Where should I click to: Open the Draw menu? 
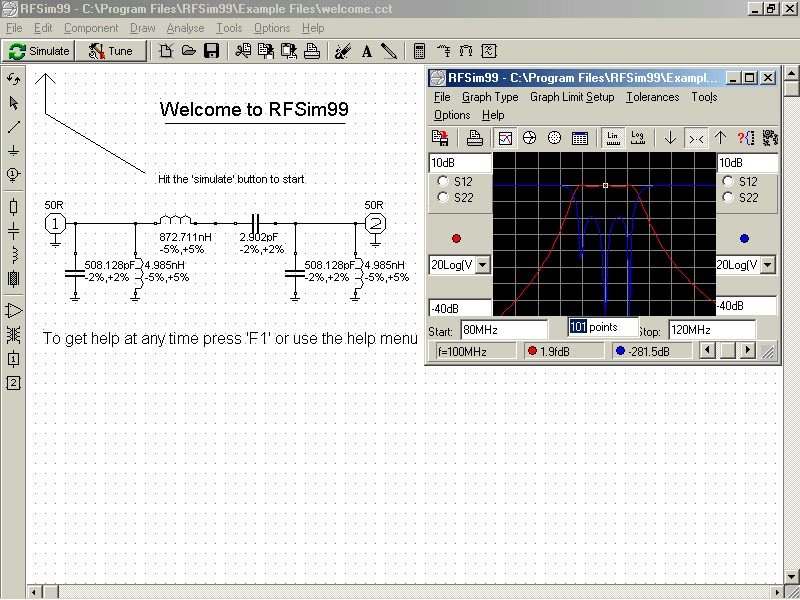pyautogui.click(x=142, y=28)
